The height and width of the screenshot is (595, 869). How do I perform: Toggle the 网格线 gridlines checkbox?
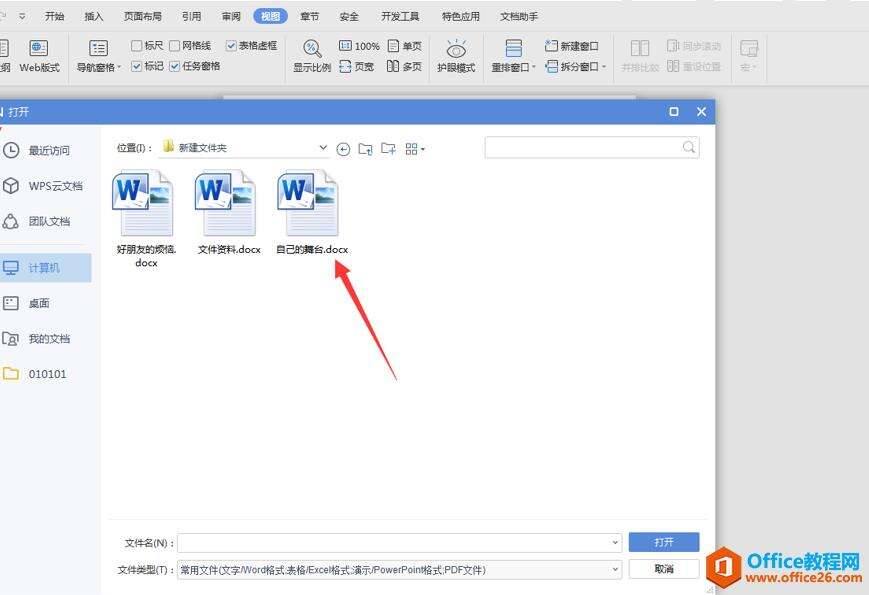tap(175, 45)
